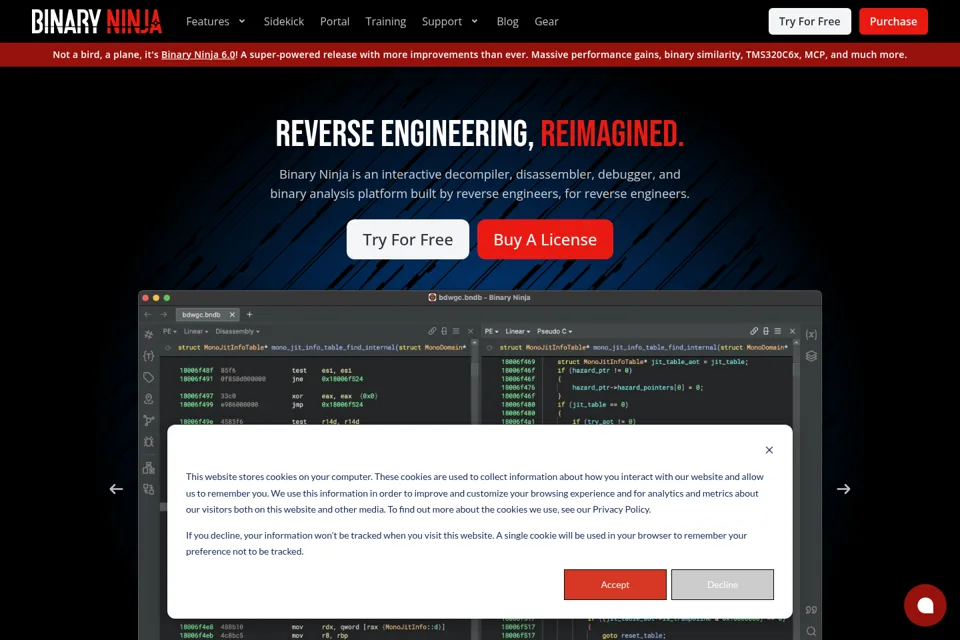Open the Privacy Policy from the cookie notice

point(621,510)
